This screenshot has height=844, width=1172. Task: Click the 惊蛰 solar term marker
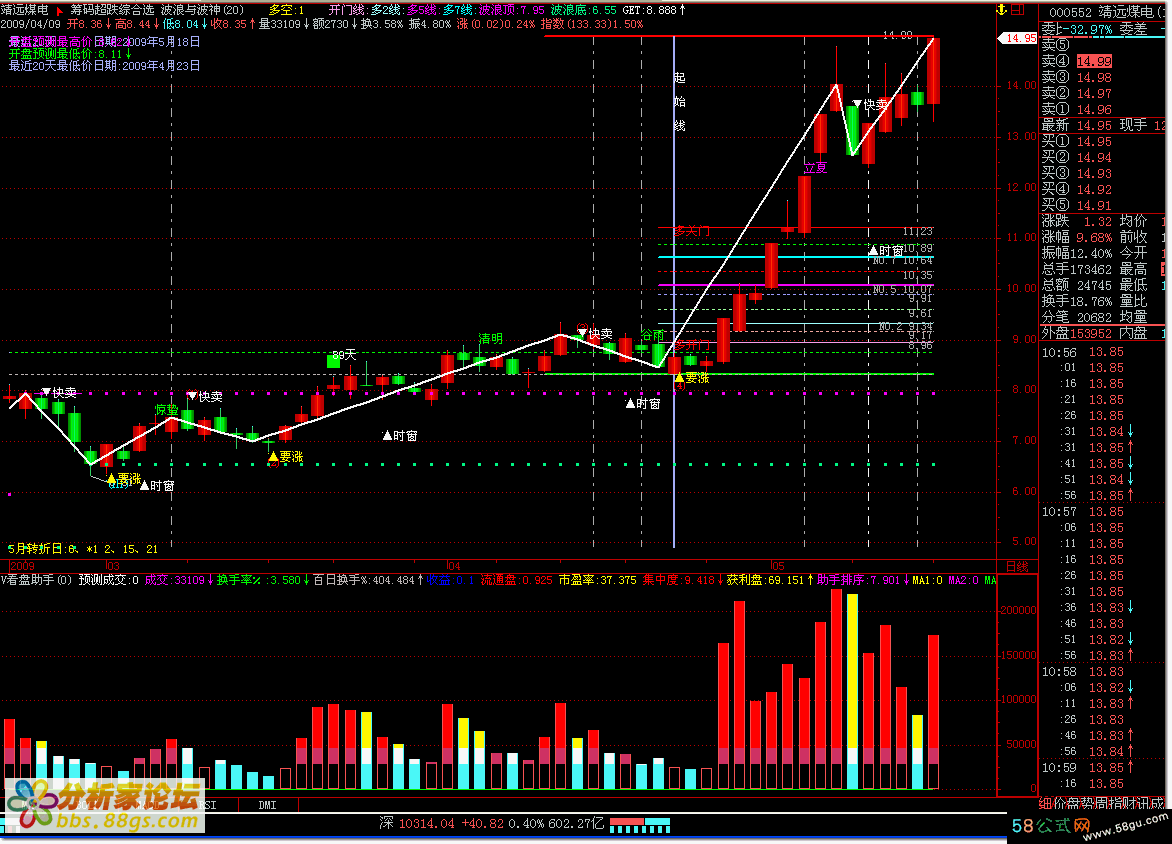pyautogui.click(x=167, y=410)
